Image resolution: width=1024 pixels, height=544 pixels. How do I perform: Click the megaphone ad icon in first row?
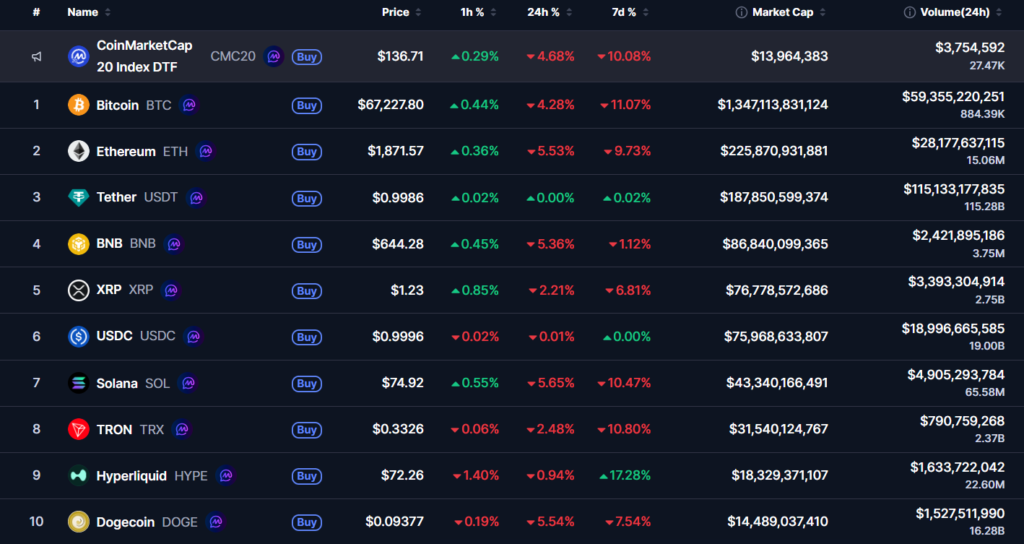coord(37,57)
